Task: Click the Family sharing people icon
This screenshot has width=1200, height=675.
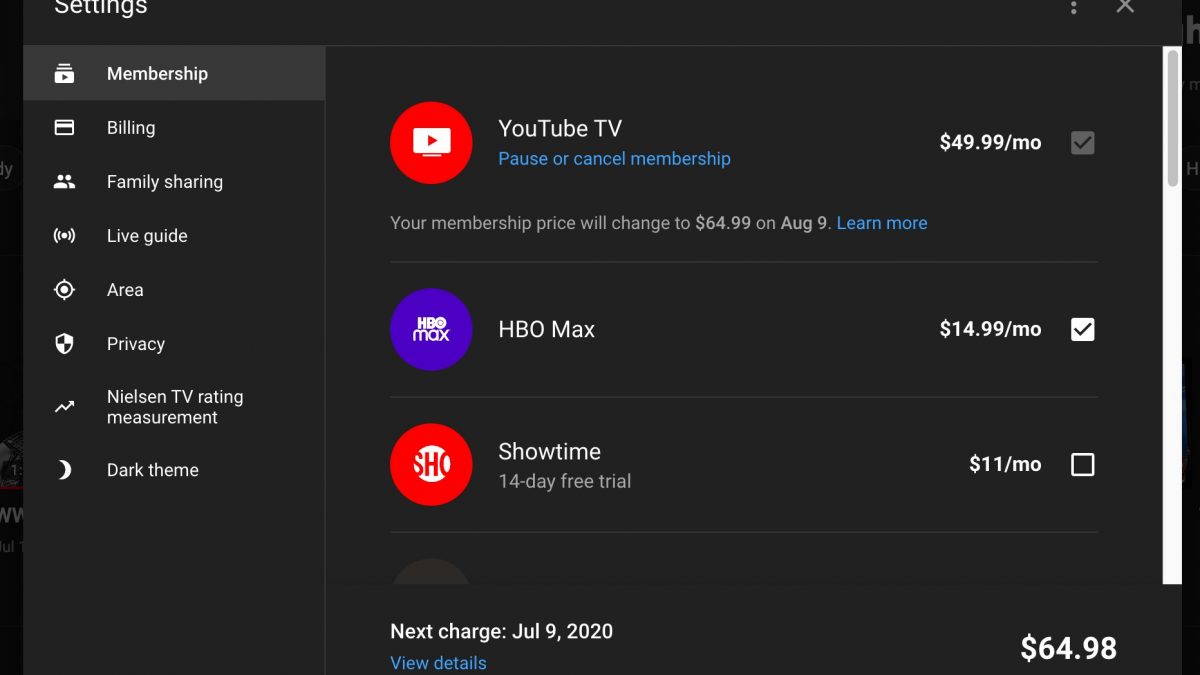Action: [x=64, y=182]
